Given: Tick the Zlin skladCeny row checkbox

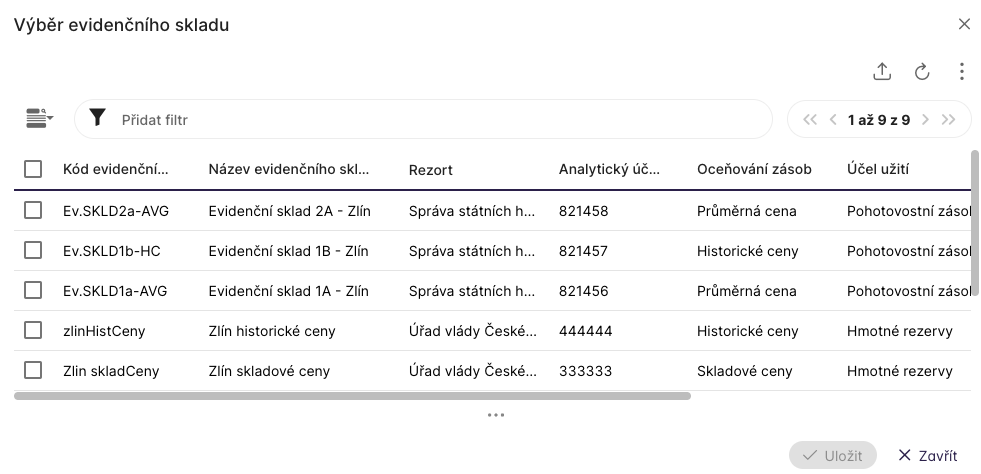Looking at the screenshot, I should pos(33,370).
